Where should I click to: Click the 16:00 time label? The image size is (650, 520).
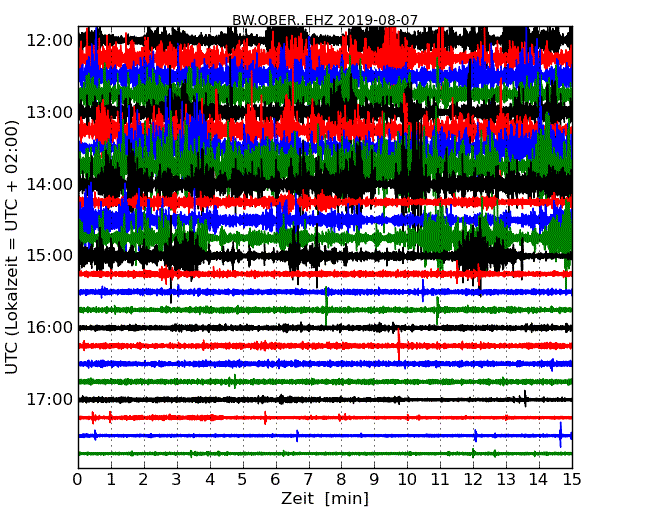coord(50,327)
